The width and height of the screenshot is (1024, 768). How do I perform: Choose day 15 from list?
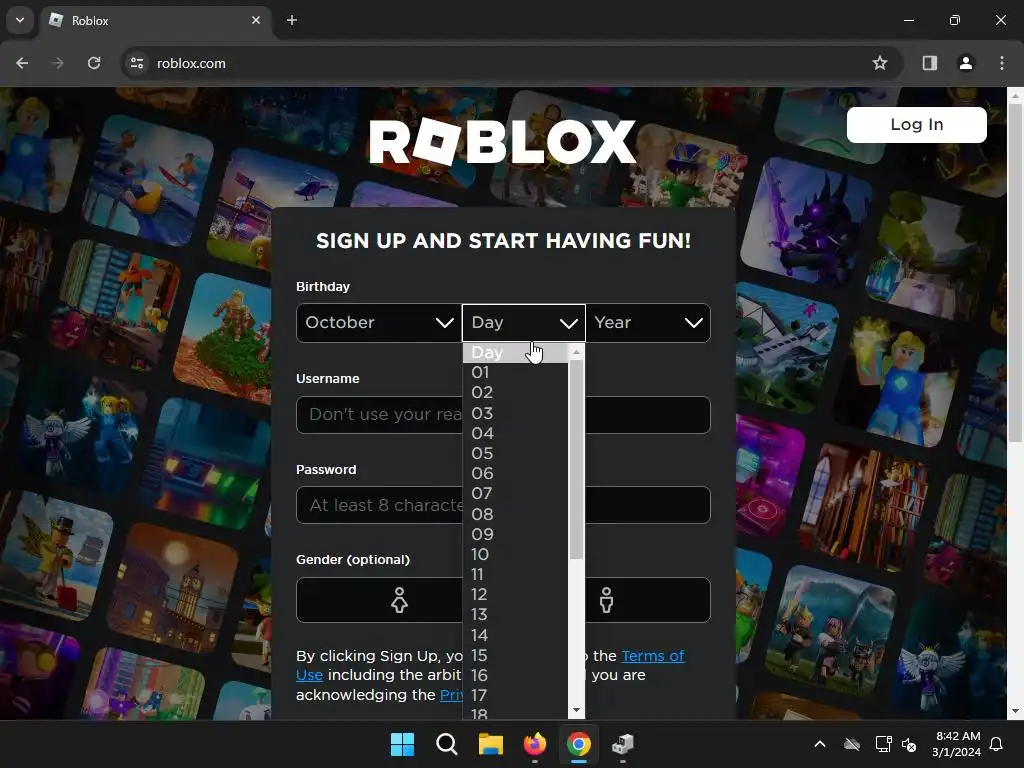(515, 656)
